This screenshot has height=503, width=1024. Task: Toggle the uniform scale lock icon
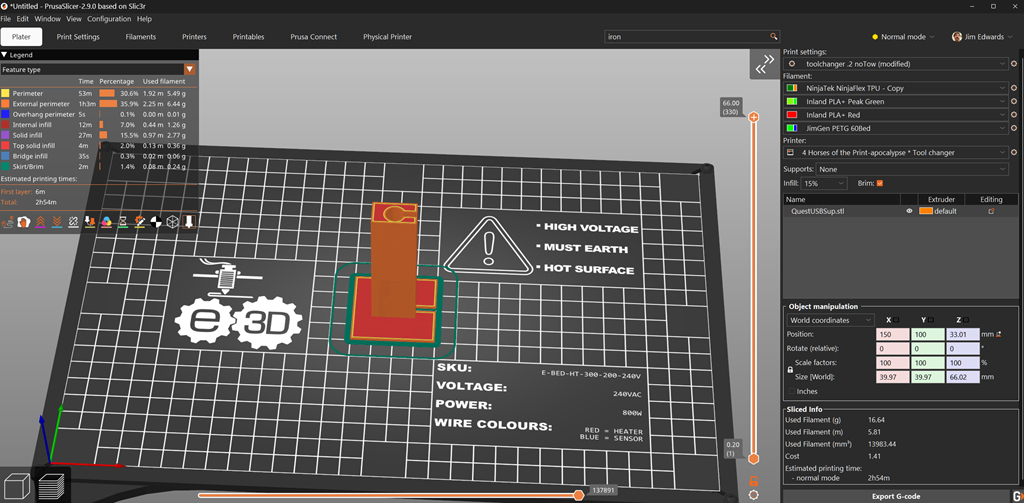789,369
